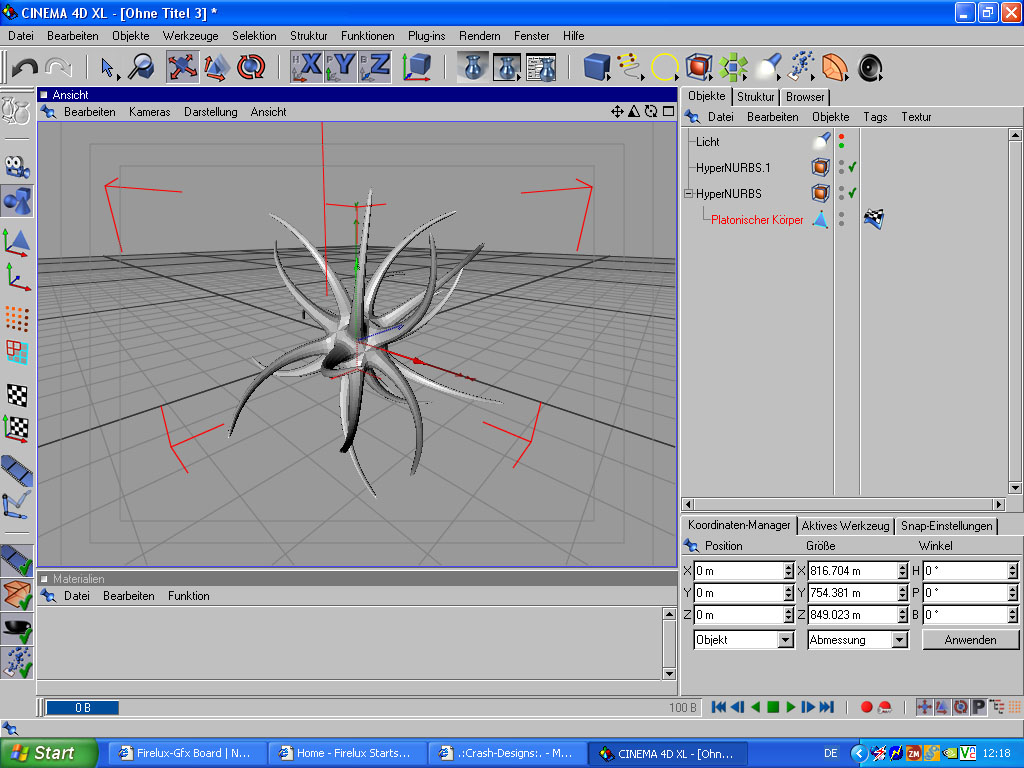
Task: Click the Undo arrow in the toolbar
Action: [25, 67]
